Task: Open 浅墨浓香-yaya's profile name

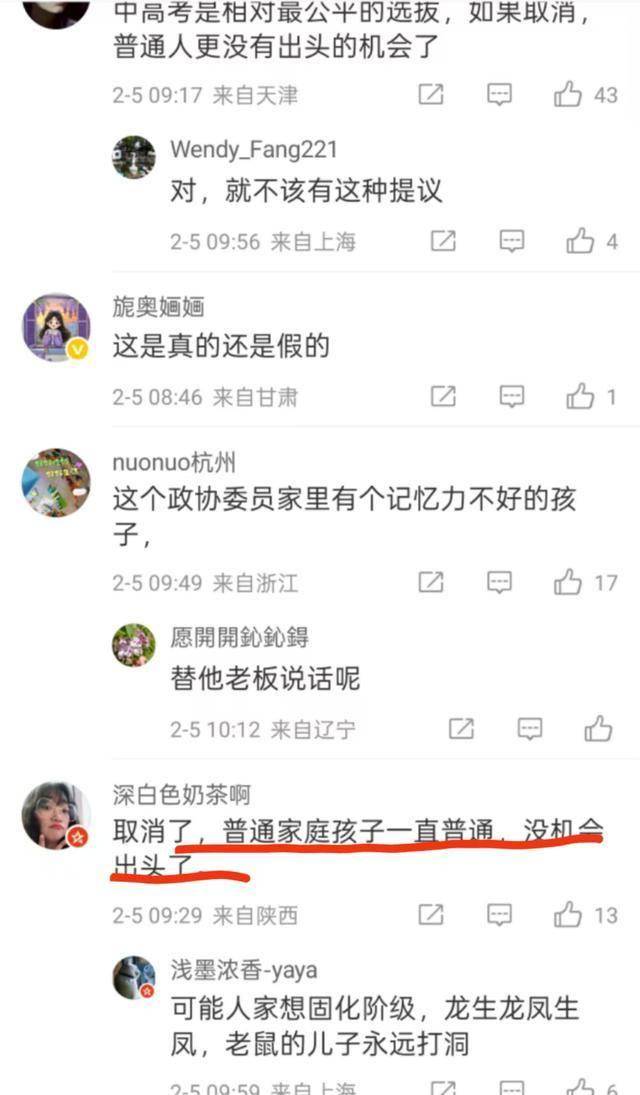Action: [244, 970]
